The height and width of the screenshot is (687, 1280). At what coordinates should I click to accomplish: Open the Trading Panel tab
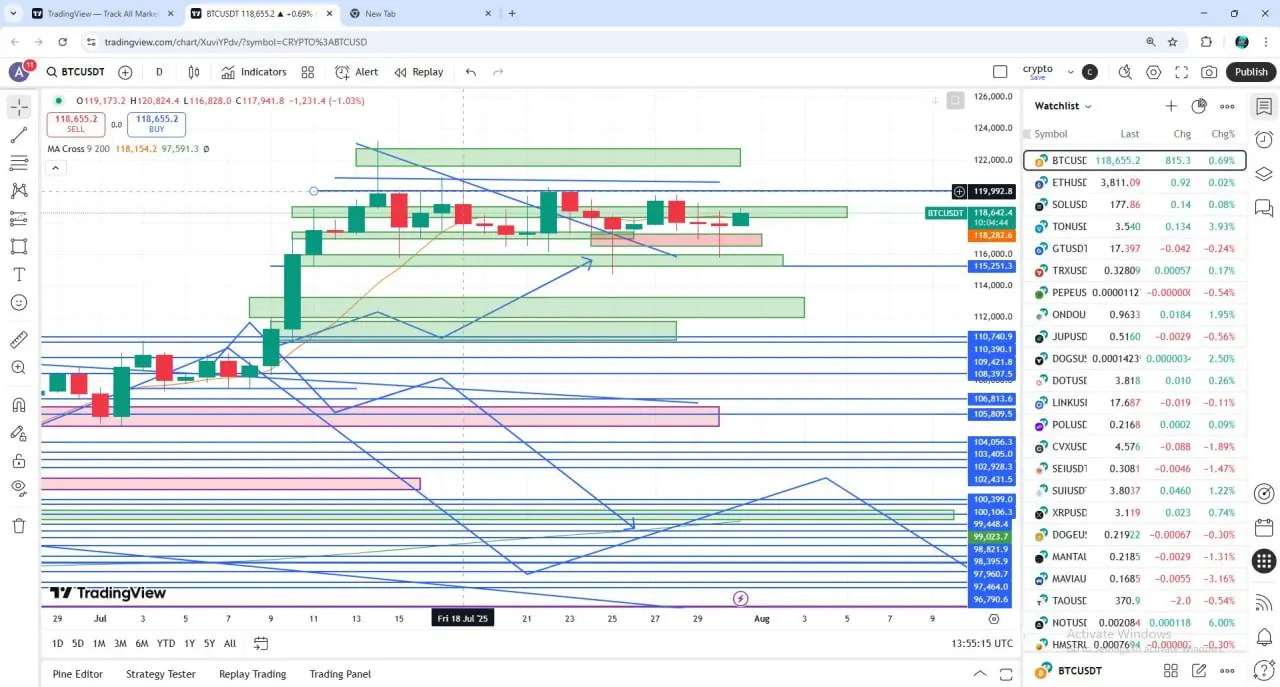[340, 674]
